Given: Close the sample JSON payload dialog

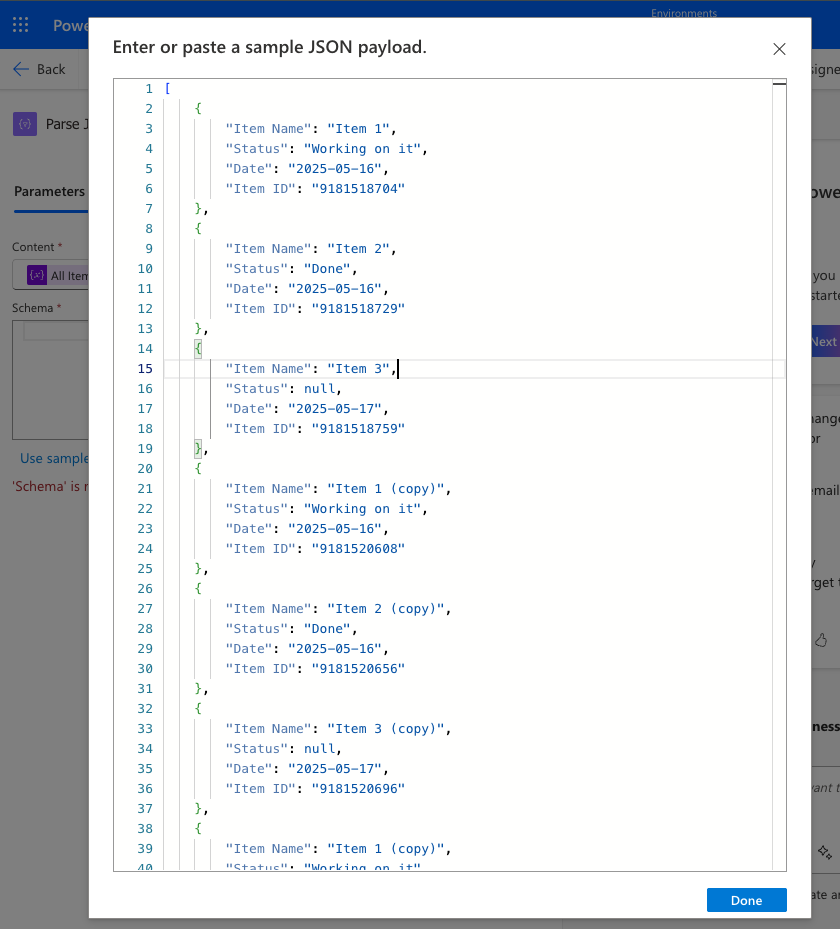Looking at the screenshot, I should 779,49.
